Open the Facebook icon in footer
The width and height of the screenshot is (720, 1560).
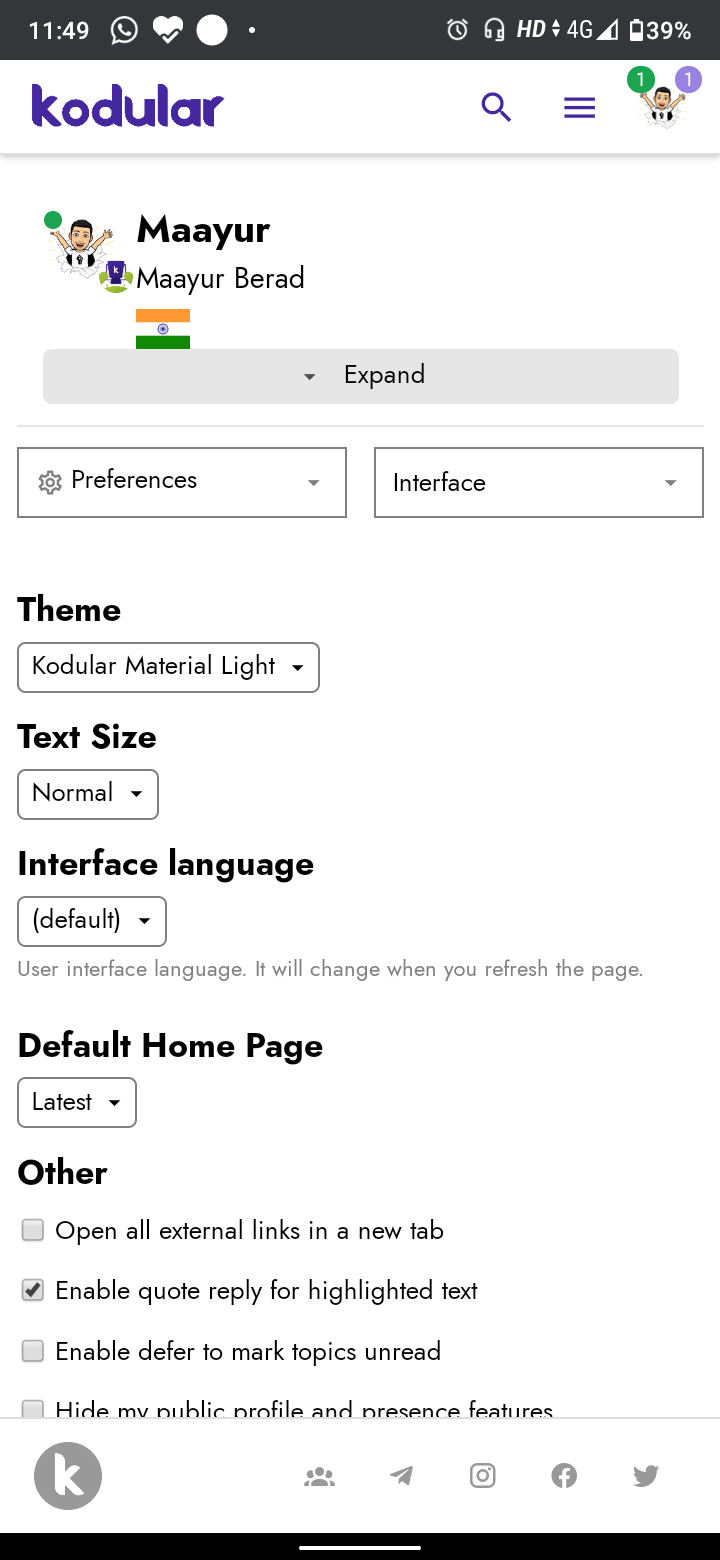pyautogui.click(x=564, y=1475)
